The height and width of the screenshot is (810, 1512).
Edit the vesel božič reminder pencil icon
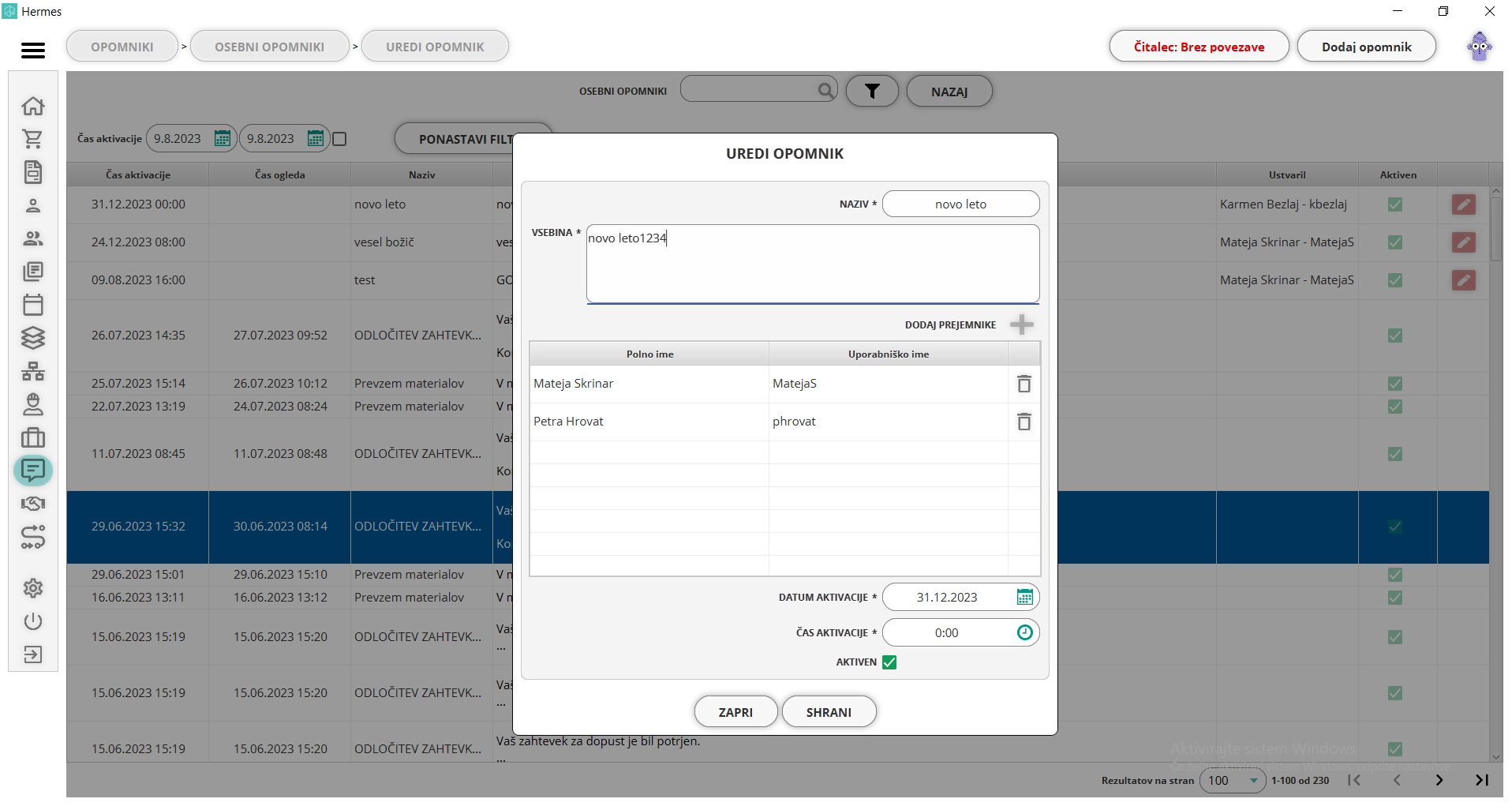click(1464, 242)
